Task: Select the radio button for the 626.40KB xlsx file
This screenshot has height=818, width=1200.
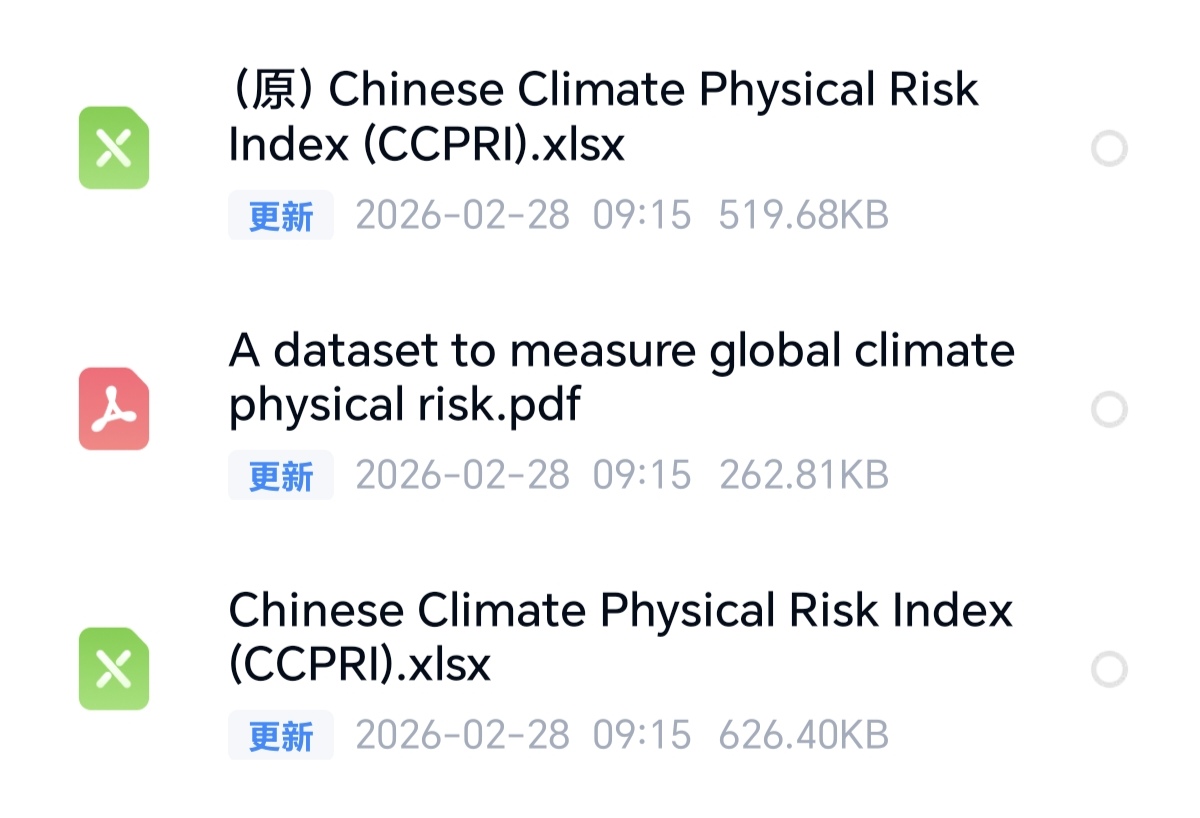Action: tap(1109, 669)
